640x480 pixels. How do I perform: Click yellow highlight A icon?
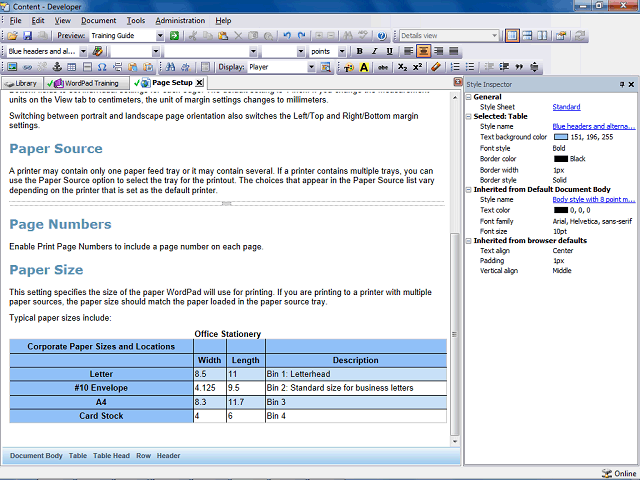click(364, 67)
